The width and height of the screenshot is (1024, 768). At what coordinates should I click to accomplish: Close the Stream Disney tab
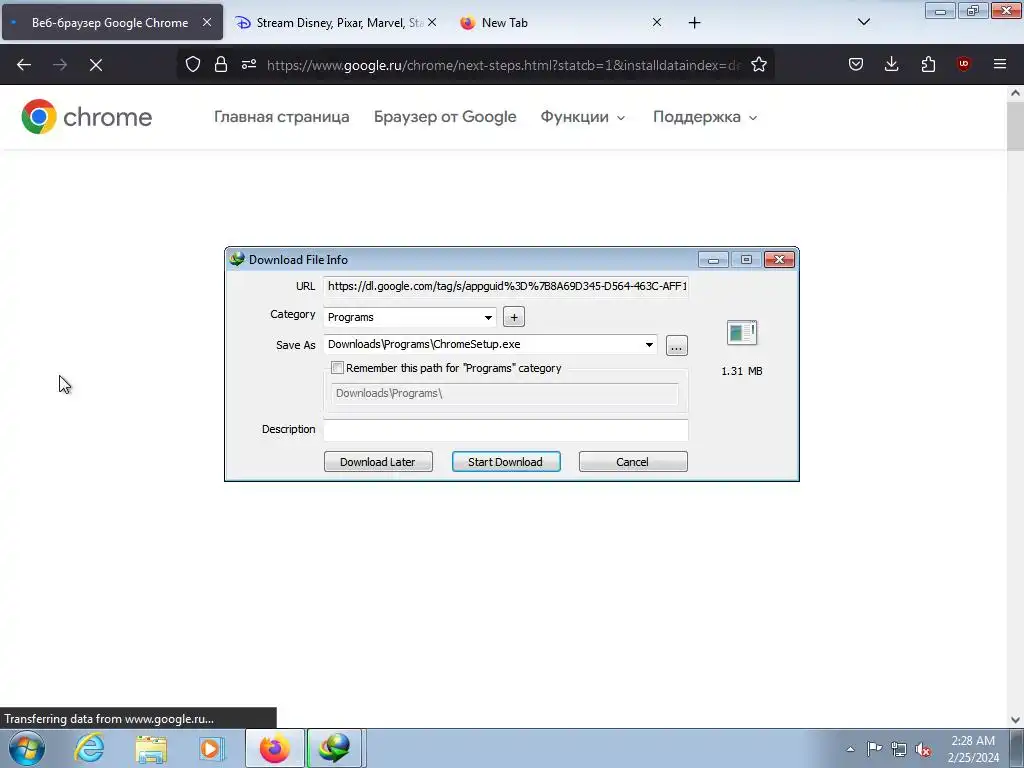pyautogui.click(x=432, y=22)
